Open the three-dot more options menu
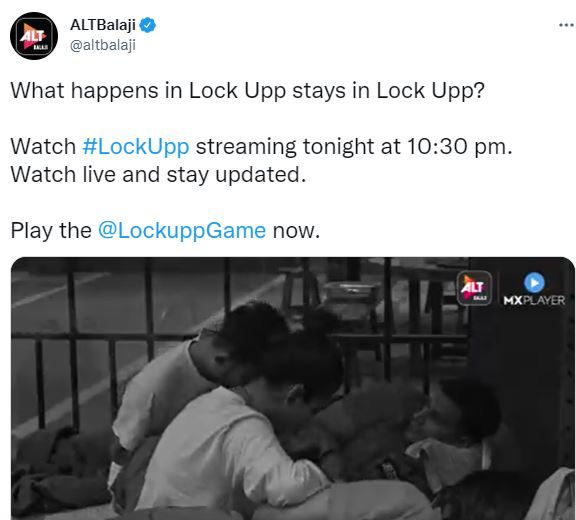Screen dimensions: 576x520 566,25
